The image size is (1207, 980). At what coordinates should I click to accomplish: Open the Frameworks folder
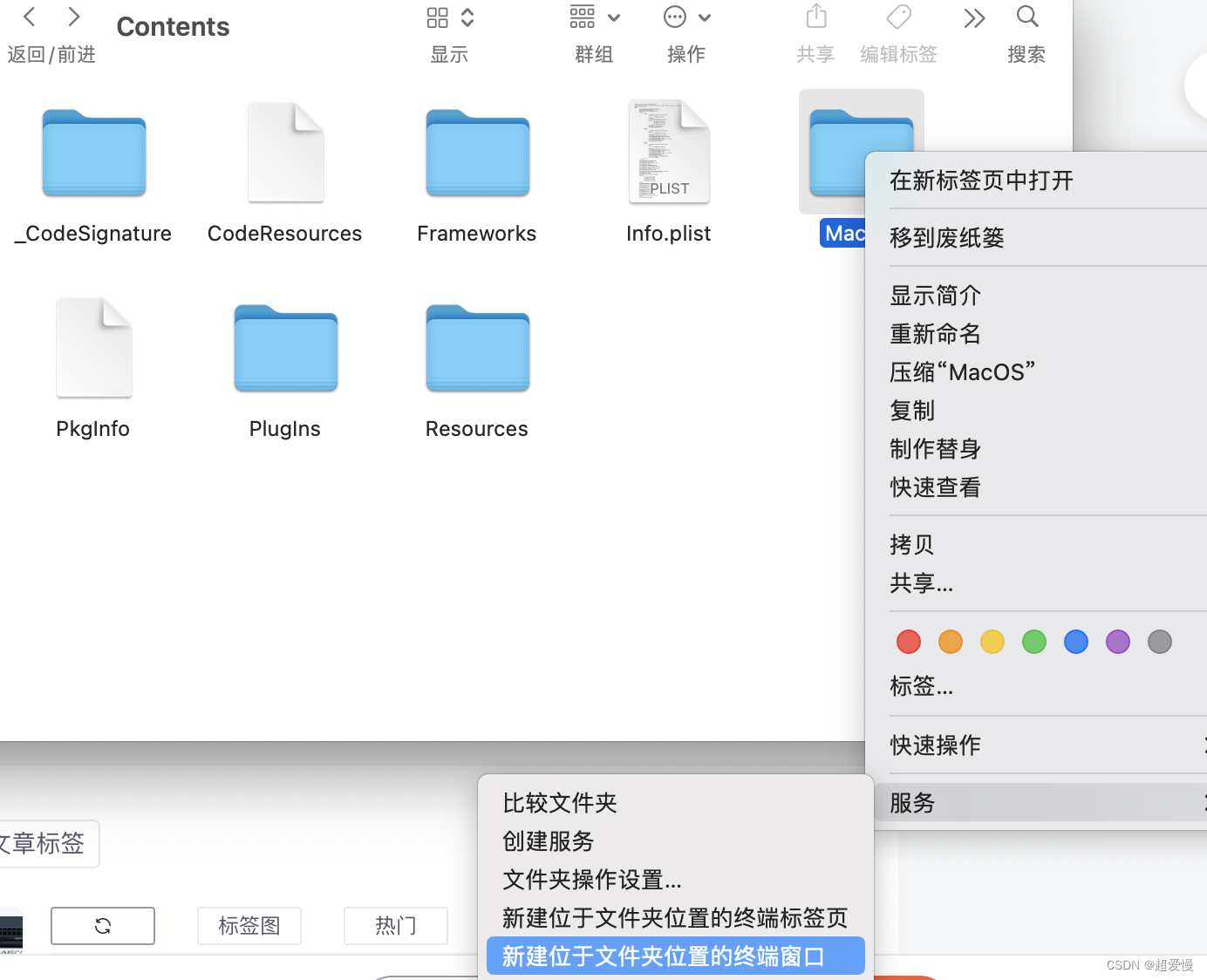pos(476,153)
